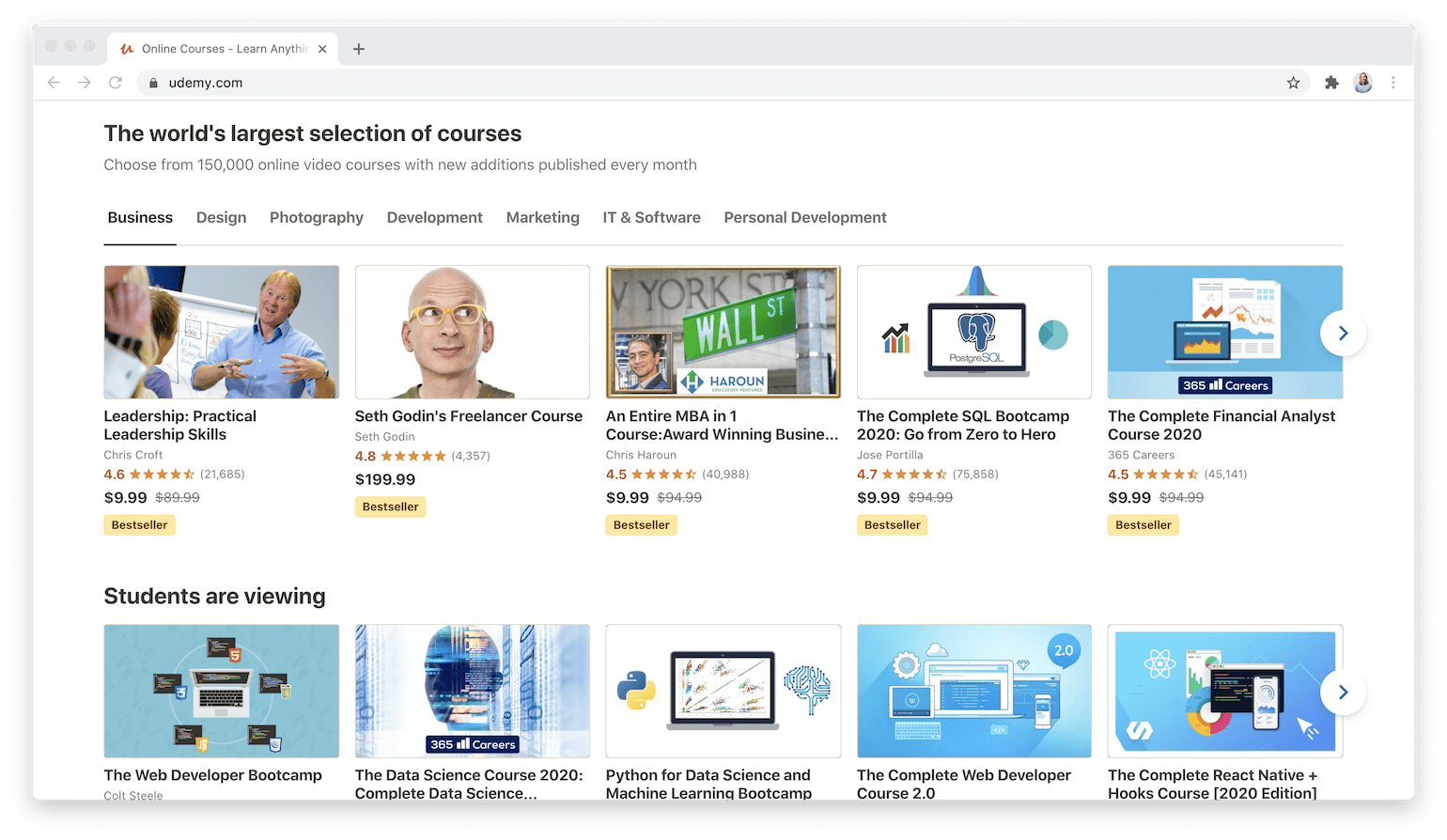Viewport: 1447px width, 840px height.
Task: Click the lock icon beside udemy.com
Action: pos(153,83)
